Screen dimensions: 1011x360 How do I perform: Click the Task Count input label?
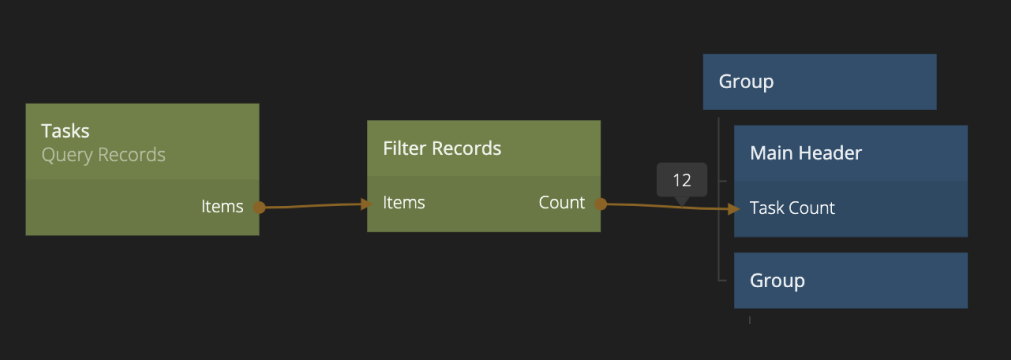(x=792, y=208)
